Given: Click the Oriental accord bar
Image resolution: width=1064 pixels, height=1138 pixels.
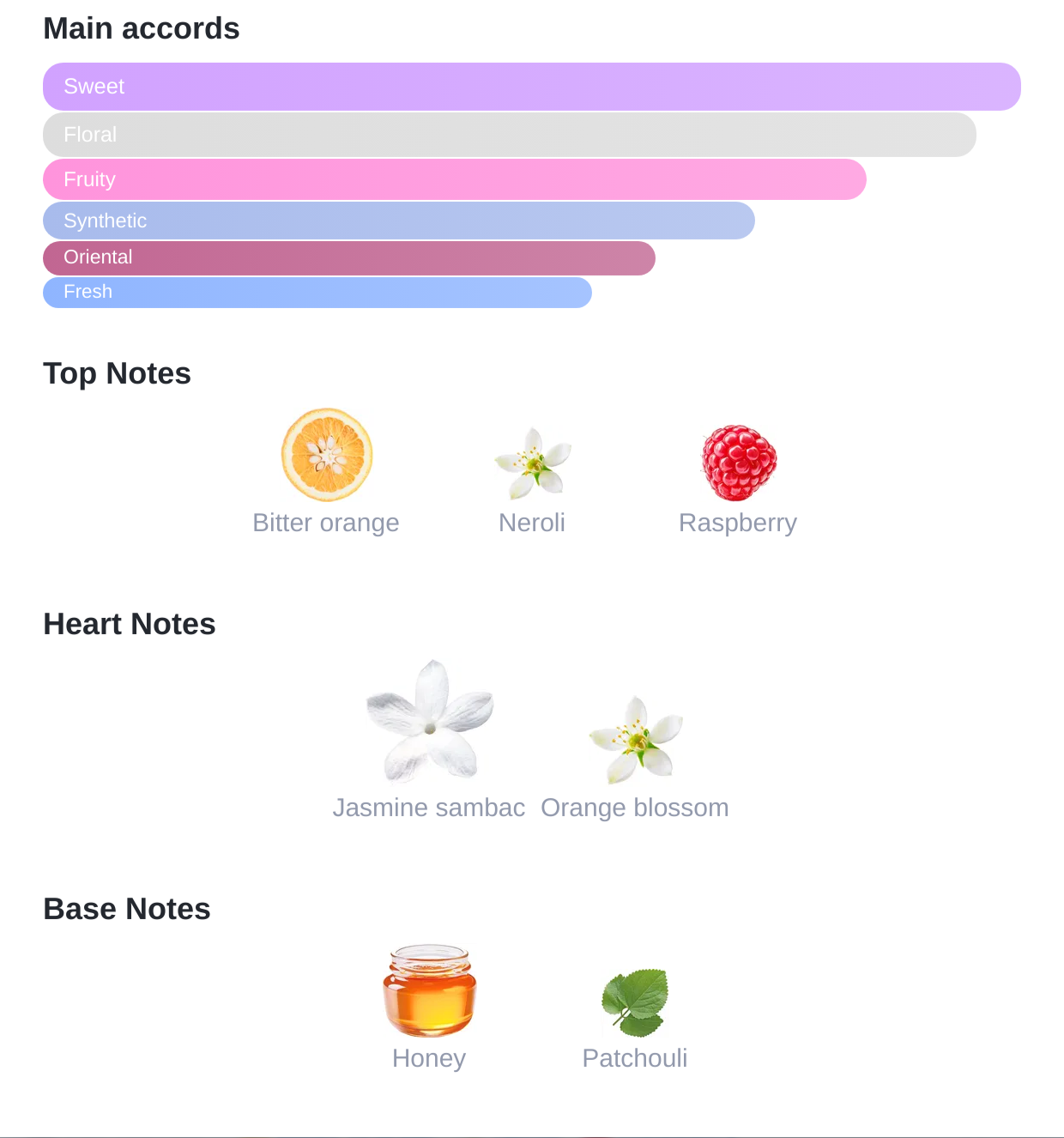Looking at the screenshot, I should click(x=348, y=257).
